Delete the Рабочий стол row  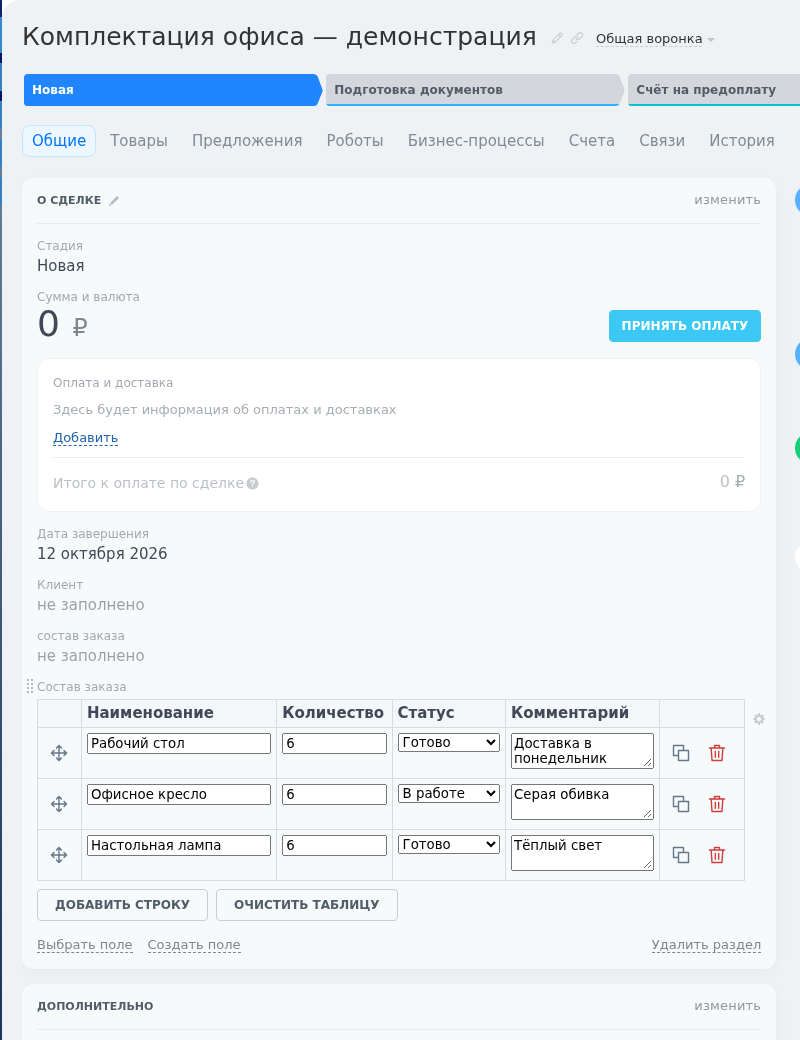(x=717, y=753)
